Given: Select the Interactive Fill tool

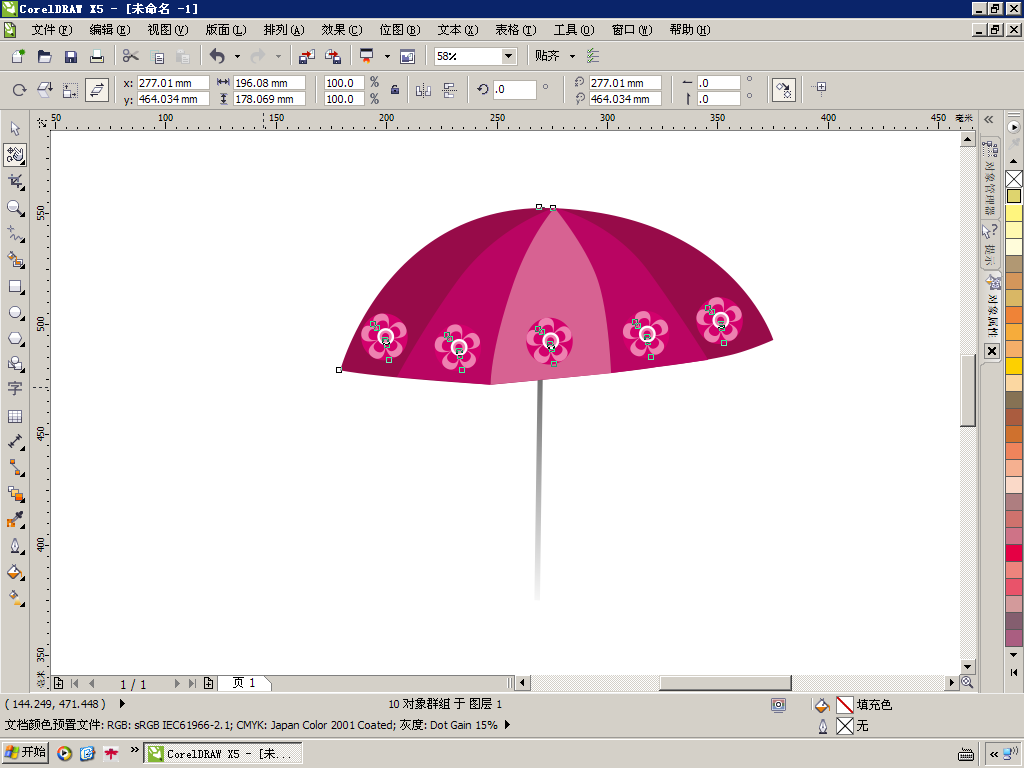Looking at the screenshot, I should [x=15, y=598].
